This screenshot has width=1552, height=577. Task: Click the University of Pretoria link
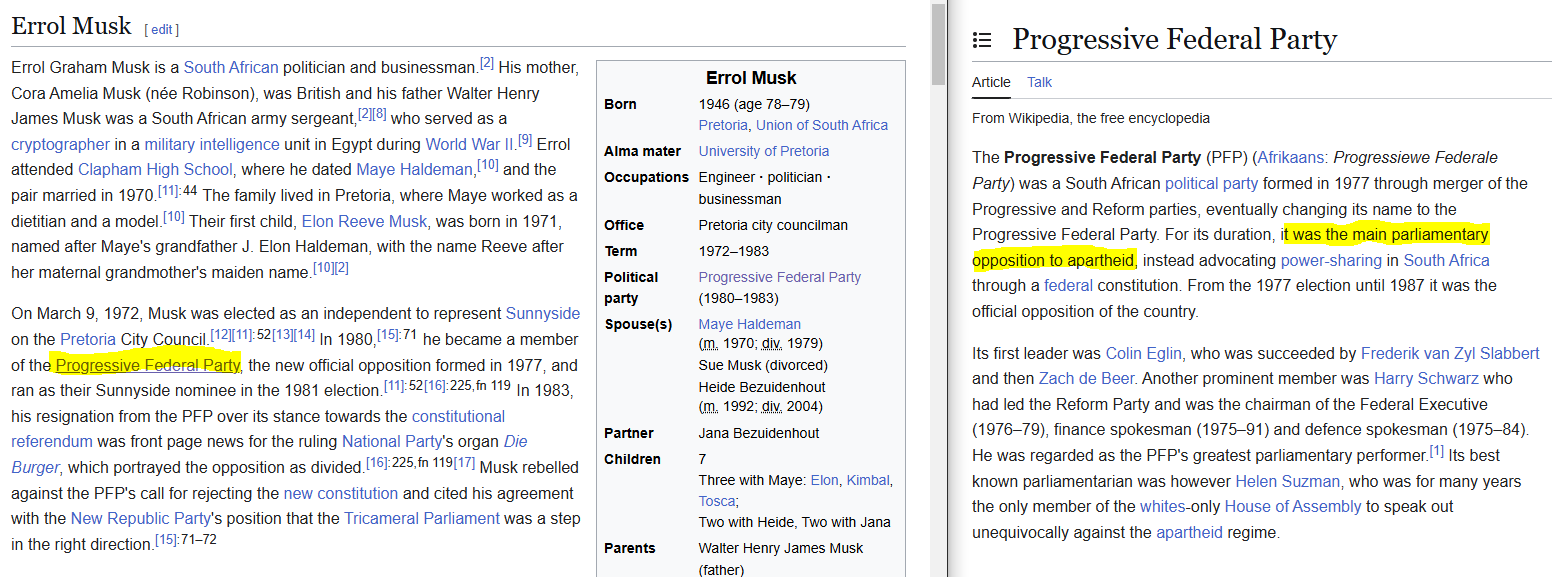click(764, 151)
